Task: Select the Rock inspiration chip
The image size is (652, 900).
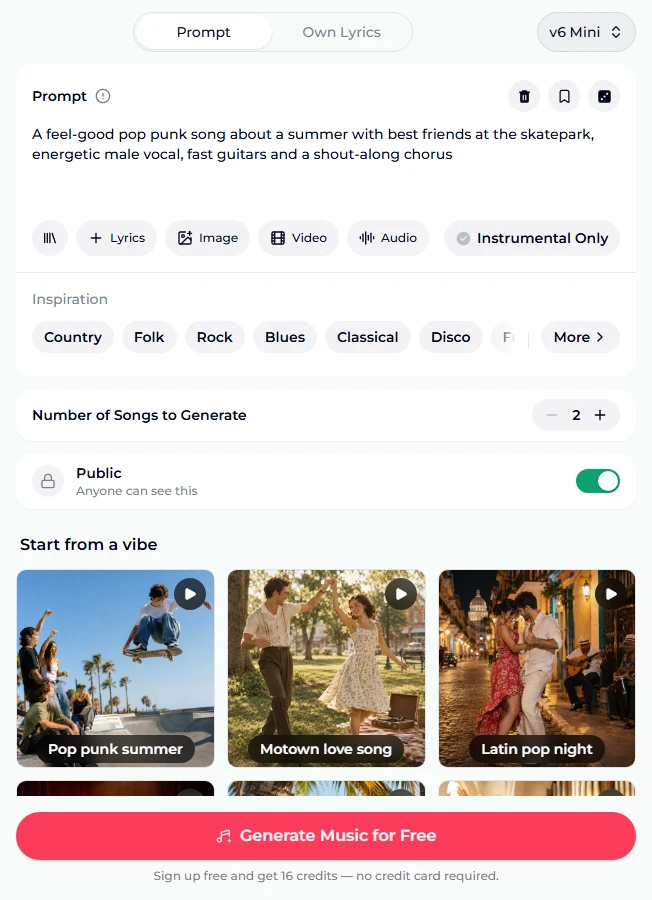Action: coord(215,337)
